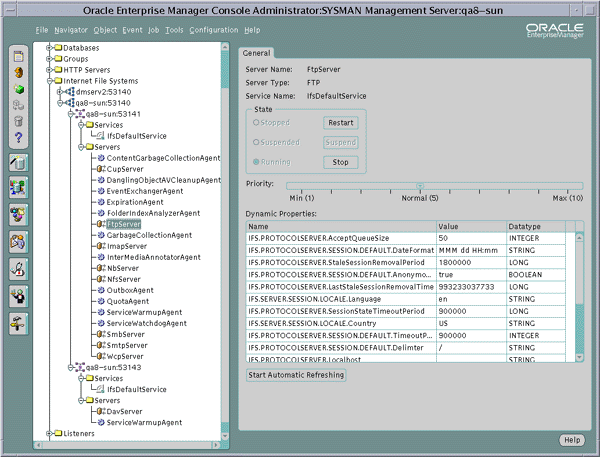Open the Navigator menu
Image resolution: width=600 pixels, height=457 pixels.
(71, 30)
